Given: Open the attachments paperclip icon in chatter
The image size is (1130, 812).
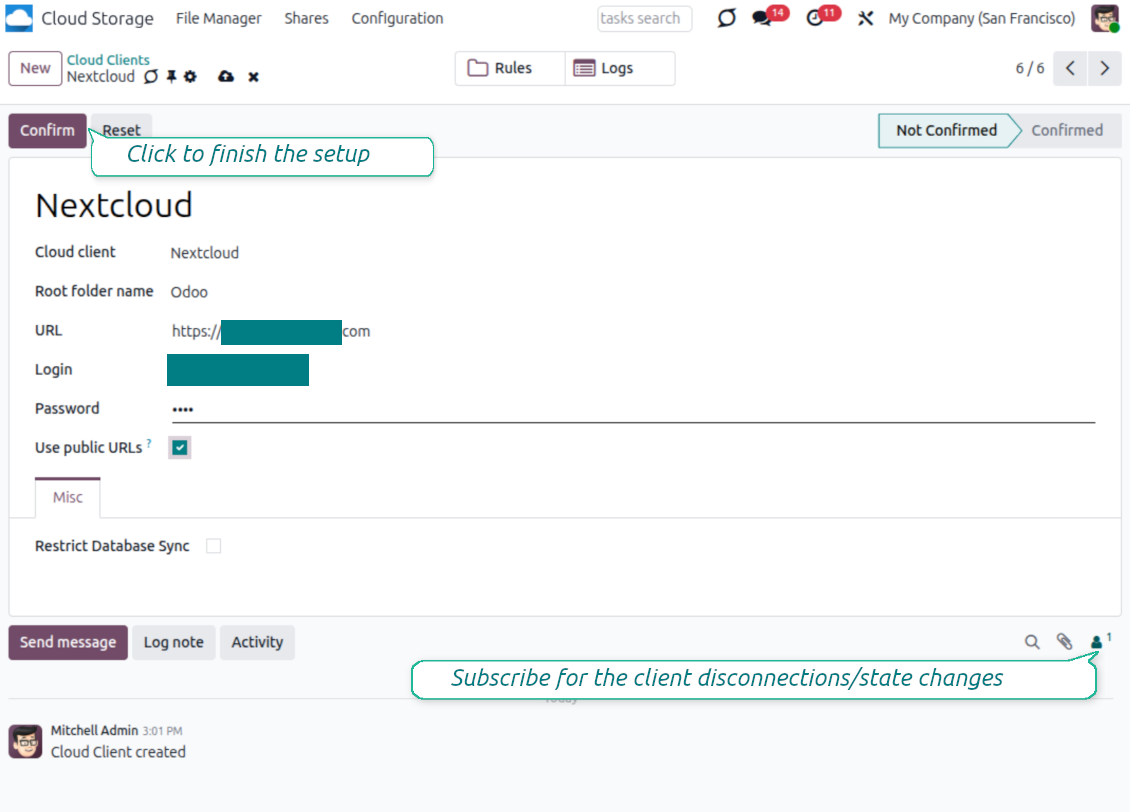Looking at the screenshot, I should (x=1064, y=642).
